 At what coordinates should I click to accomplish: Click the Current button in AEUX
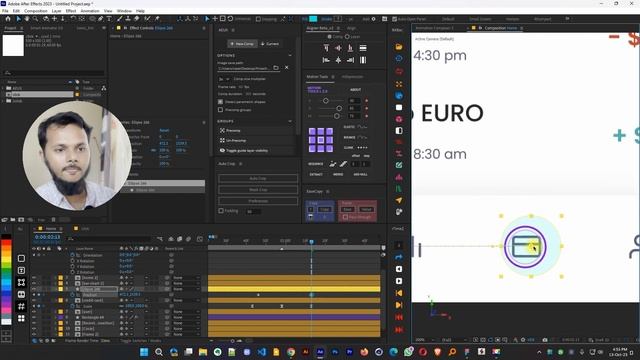[x=270, y=44]
